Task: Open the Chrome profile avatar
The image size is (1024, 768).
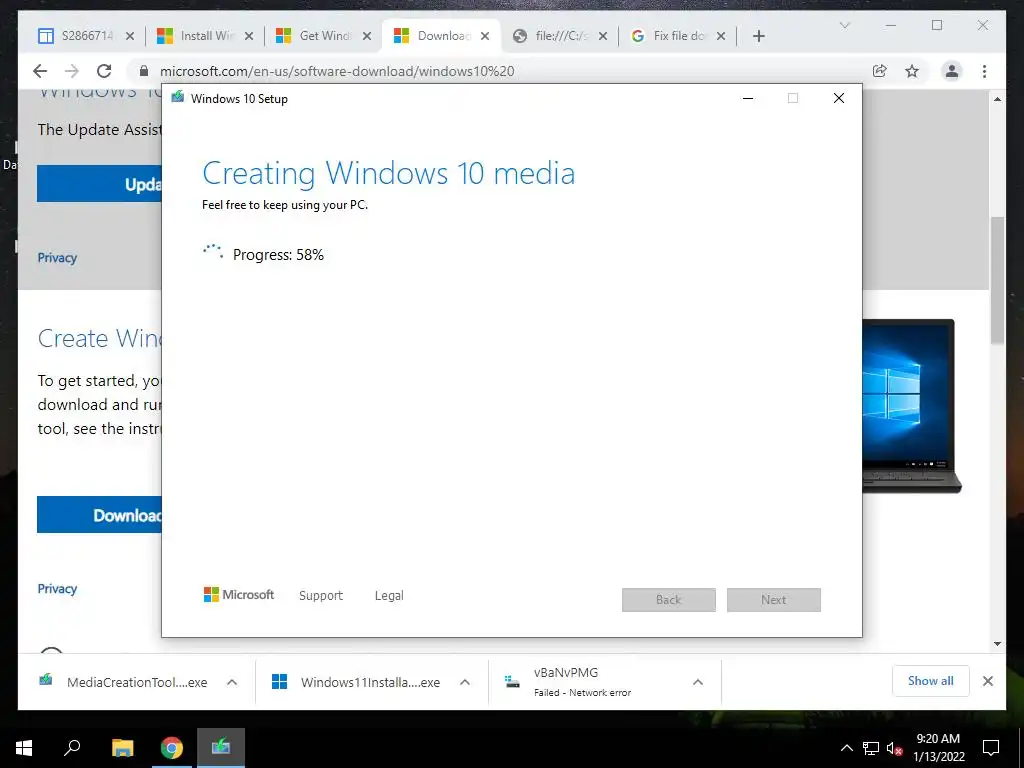Action: (x=952, y=71)
